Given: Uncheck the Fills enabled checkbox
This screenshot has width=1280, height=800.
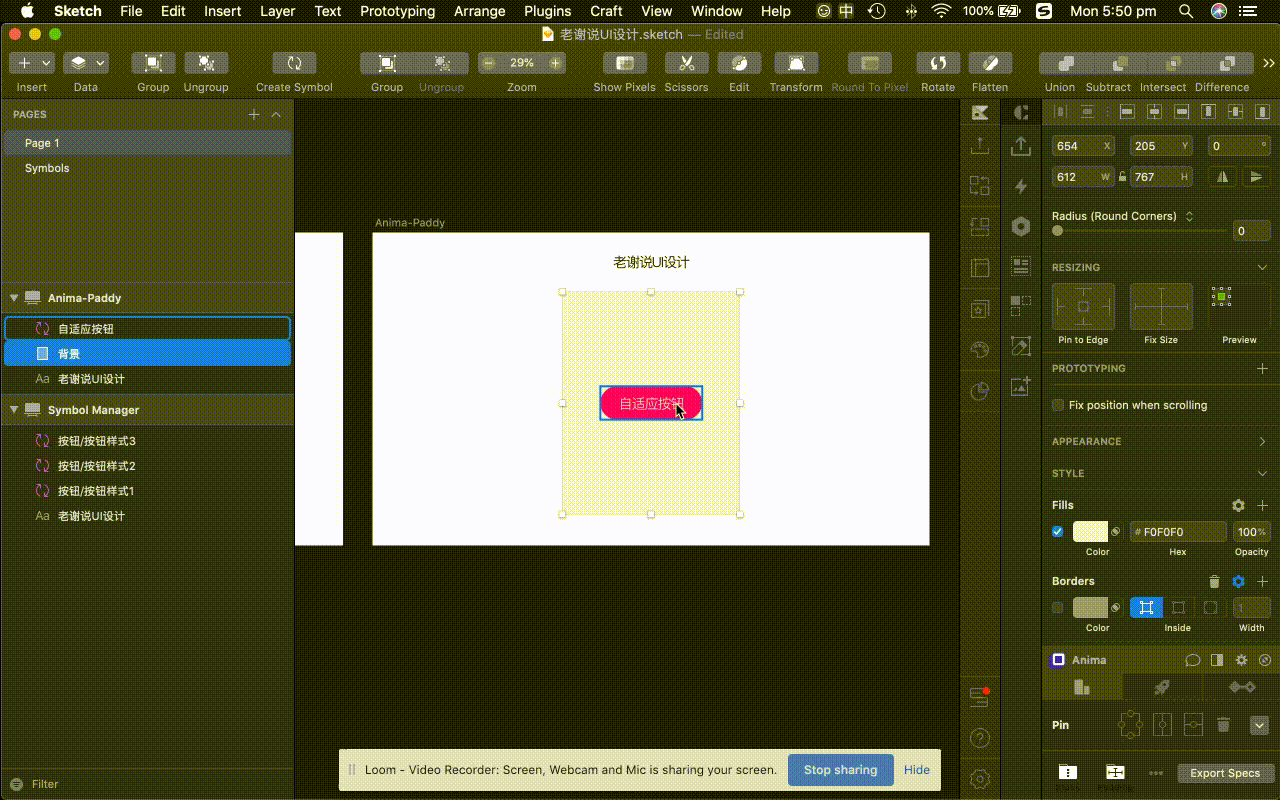Looking at the screenshot, I should pos(1058,532).
